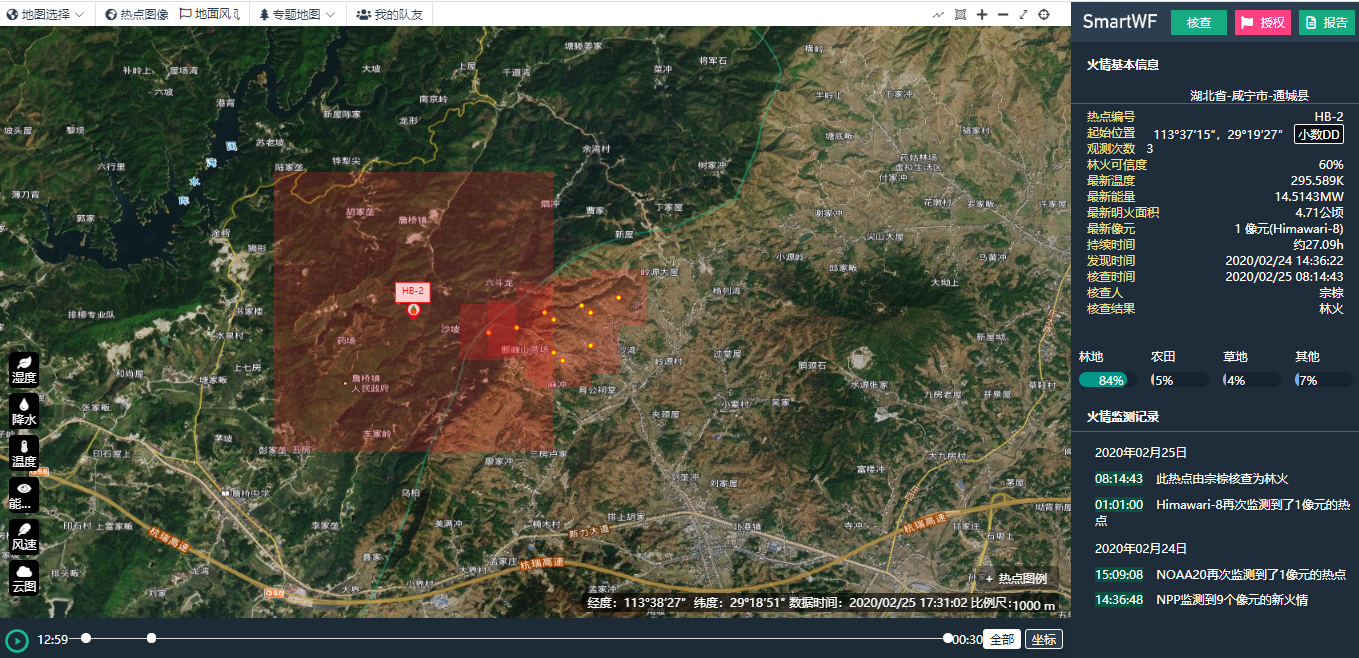The height and width of the screenshot is (658, 1359).
Task: Expand the 热点图例 legend panel
Action: pos(1016,578)
